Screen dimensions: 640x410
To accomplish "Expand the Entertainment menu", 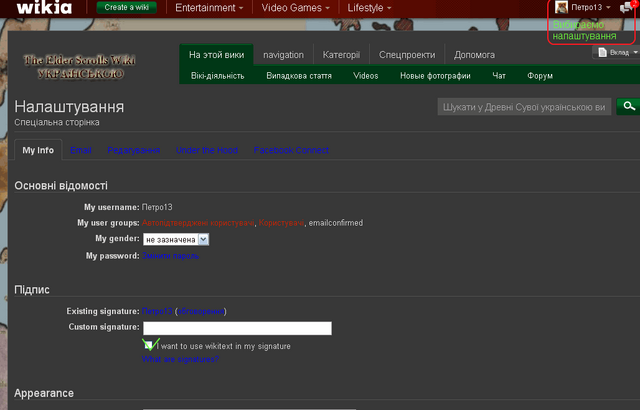I will point(209,8).
